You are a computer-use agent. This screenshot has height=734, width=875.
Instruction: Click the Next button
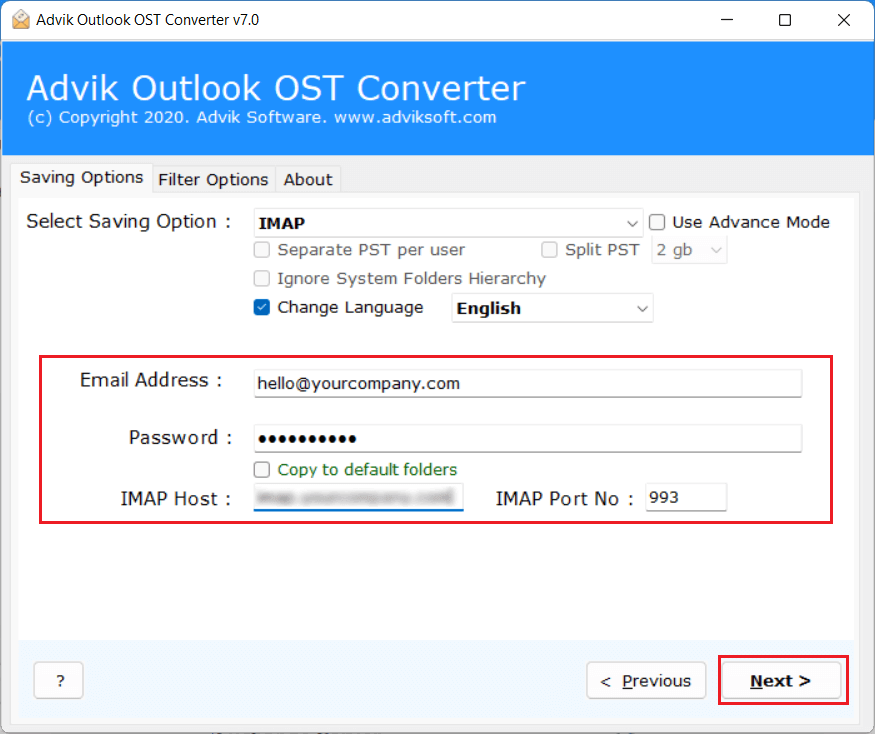(781, 680)
